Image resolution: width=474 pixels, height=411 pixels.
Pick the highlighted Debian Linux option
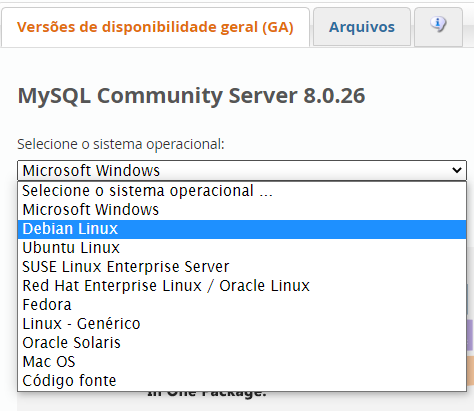click(x=242, y=229)
